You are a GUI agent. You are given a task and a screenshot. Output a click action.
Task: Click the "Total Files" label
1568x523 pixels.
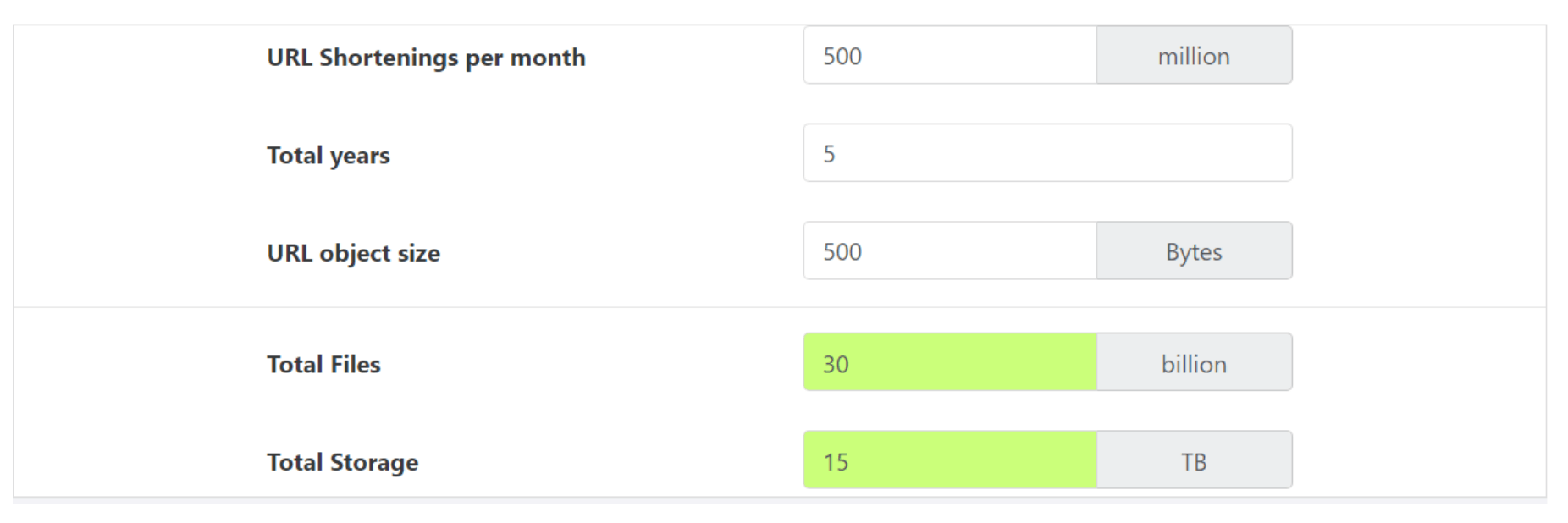323,364
